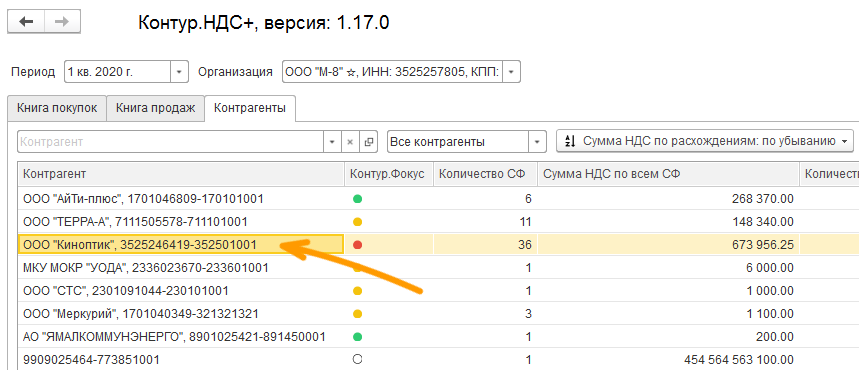Image resolution: width=859 pixels, height=370 pixels.
Task: Click yellow Фокус indicator for ООО "Меркурий"
Action: 358,314
